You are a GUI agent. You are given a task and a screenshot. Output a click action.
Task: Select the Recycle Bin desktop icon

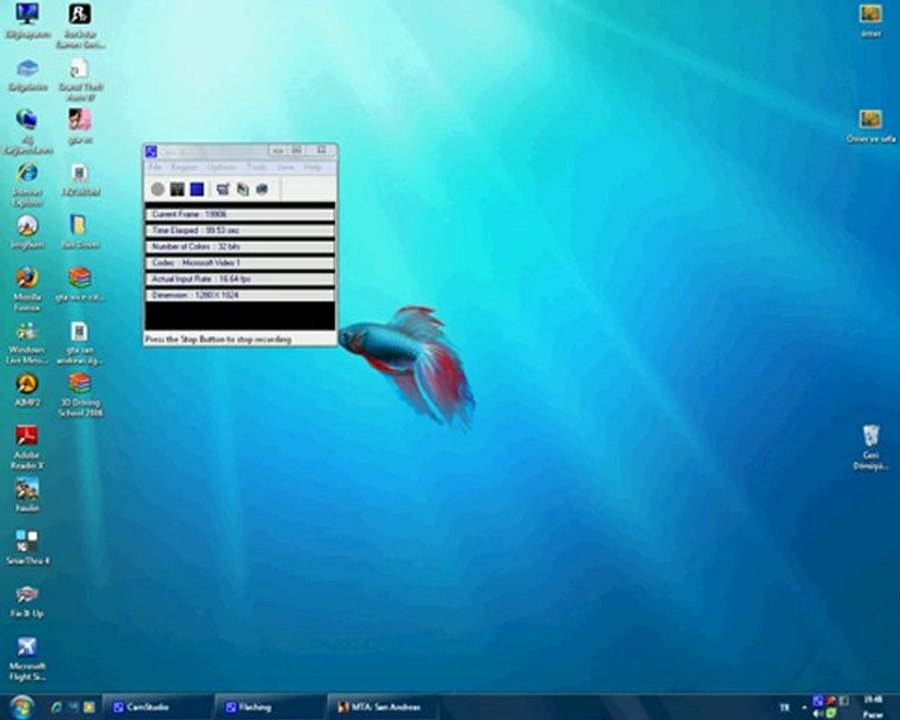click(x=871, y=447)
